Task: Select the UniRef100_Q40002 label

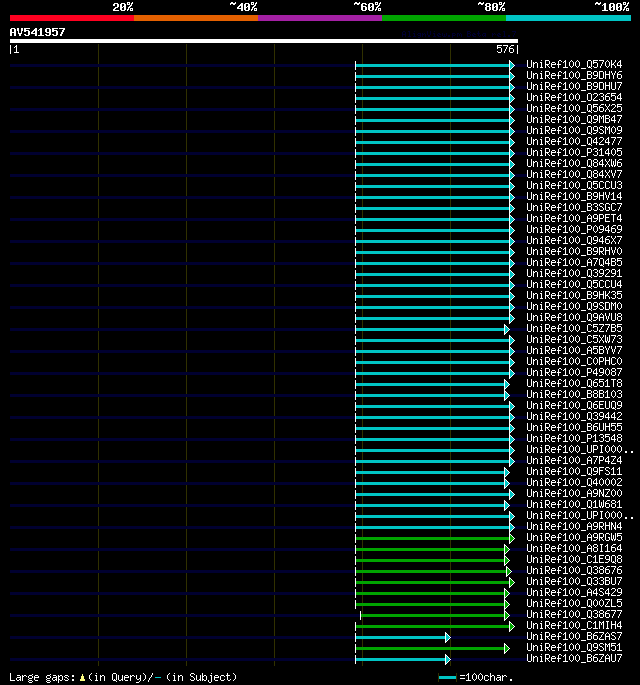Action: 574,482
